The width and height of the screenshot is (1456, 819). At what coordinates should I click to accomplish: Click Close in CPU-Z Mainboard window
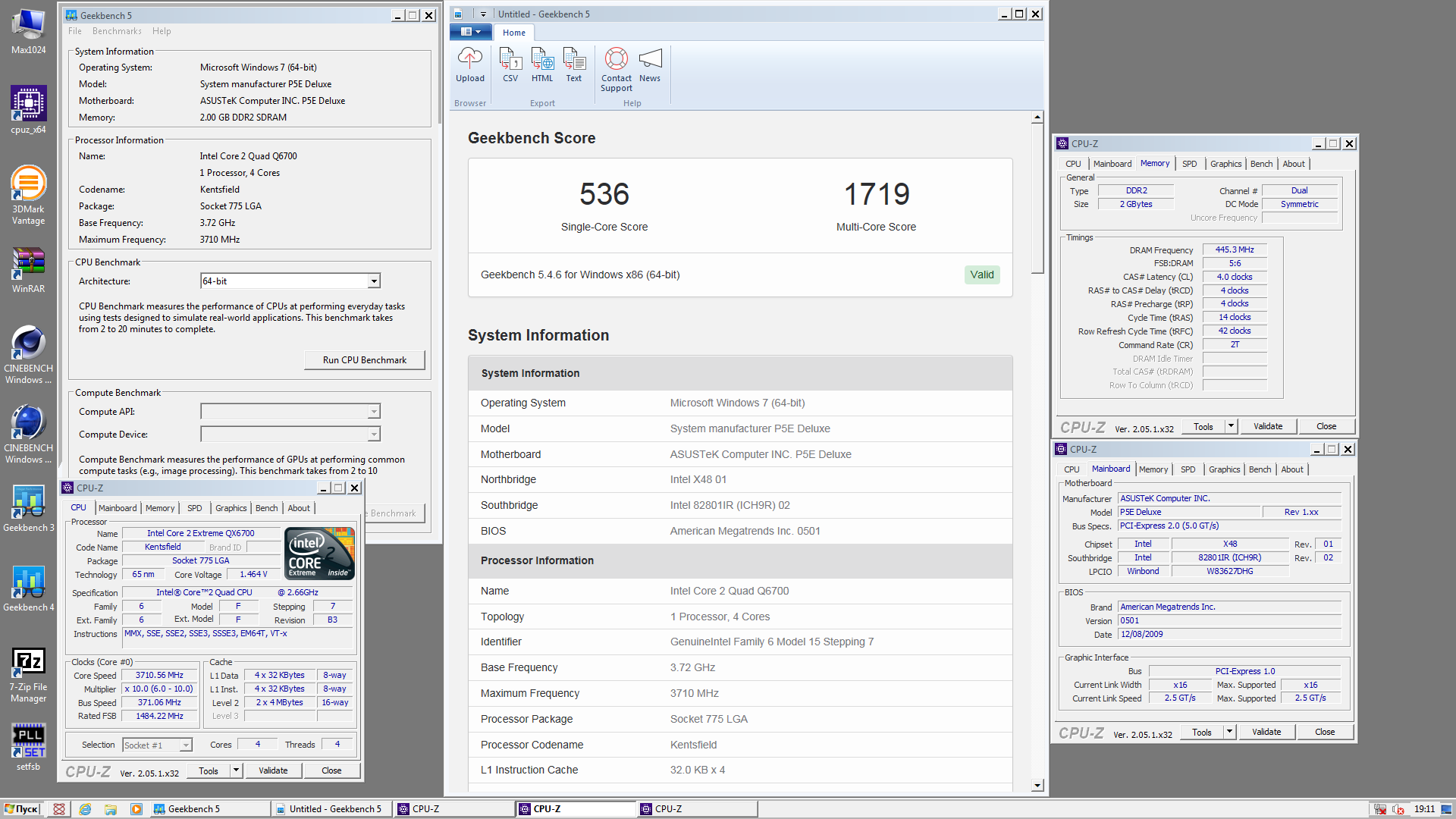1325,732
